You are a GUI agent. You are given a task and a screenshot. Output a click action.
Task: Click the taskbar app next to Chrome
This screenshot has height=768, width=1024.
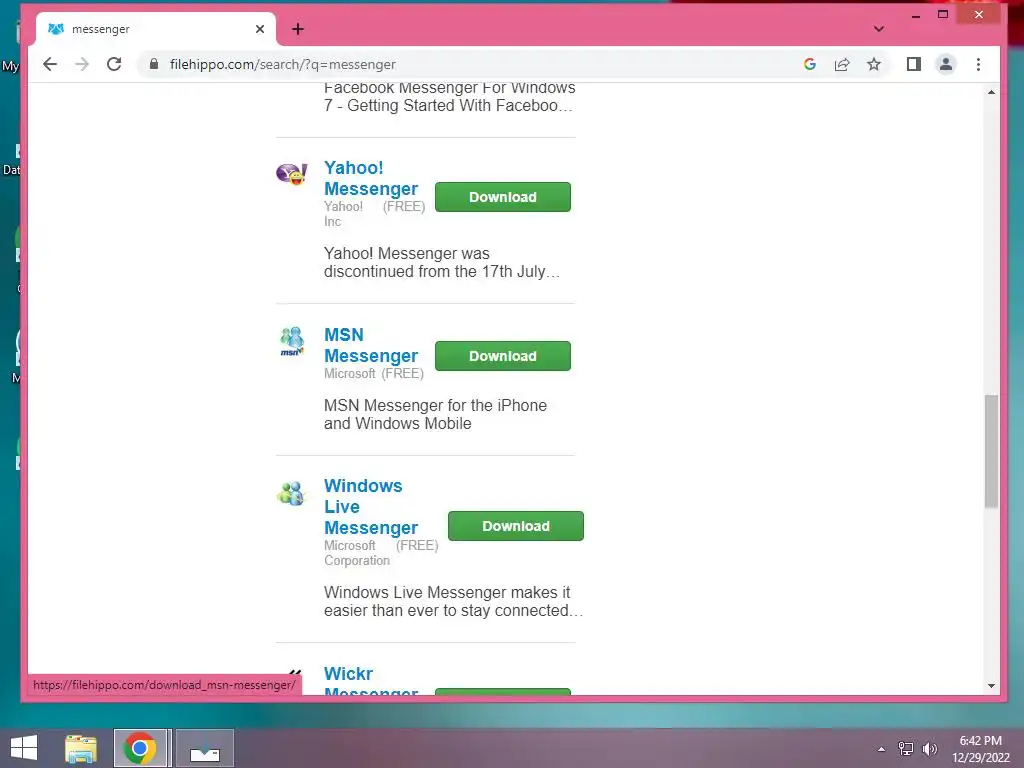click(204, 748)
